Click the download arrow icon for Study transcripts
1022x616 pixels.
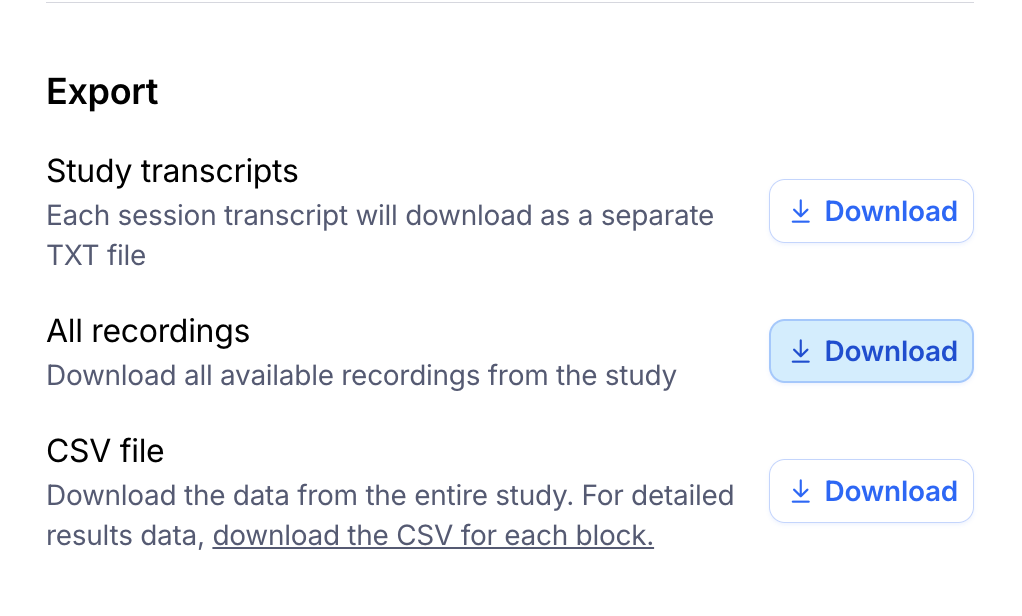[800, 211]
